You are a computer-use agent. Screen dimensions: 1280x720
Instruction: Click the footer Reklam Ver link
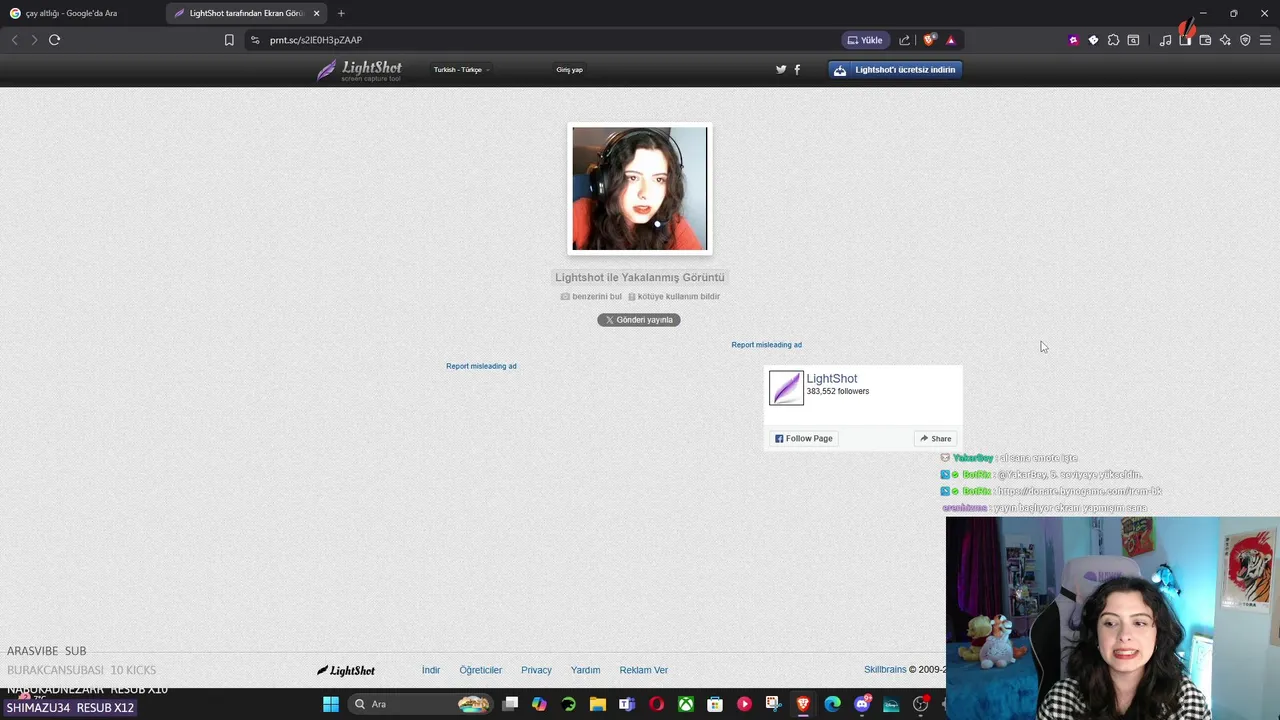[x=643, y=670]
